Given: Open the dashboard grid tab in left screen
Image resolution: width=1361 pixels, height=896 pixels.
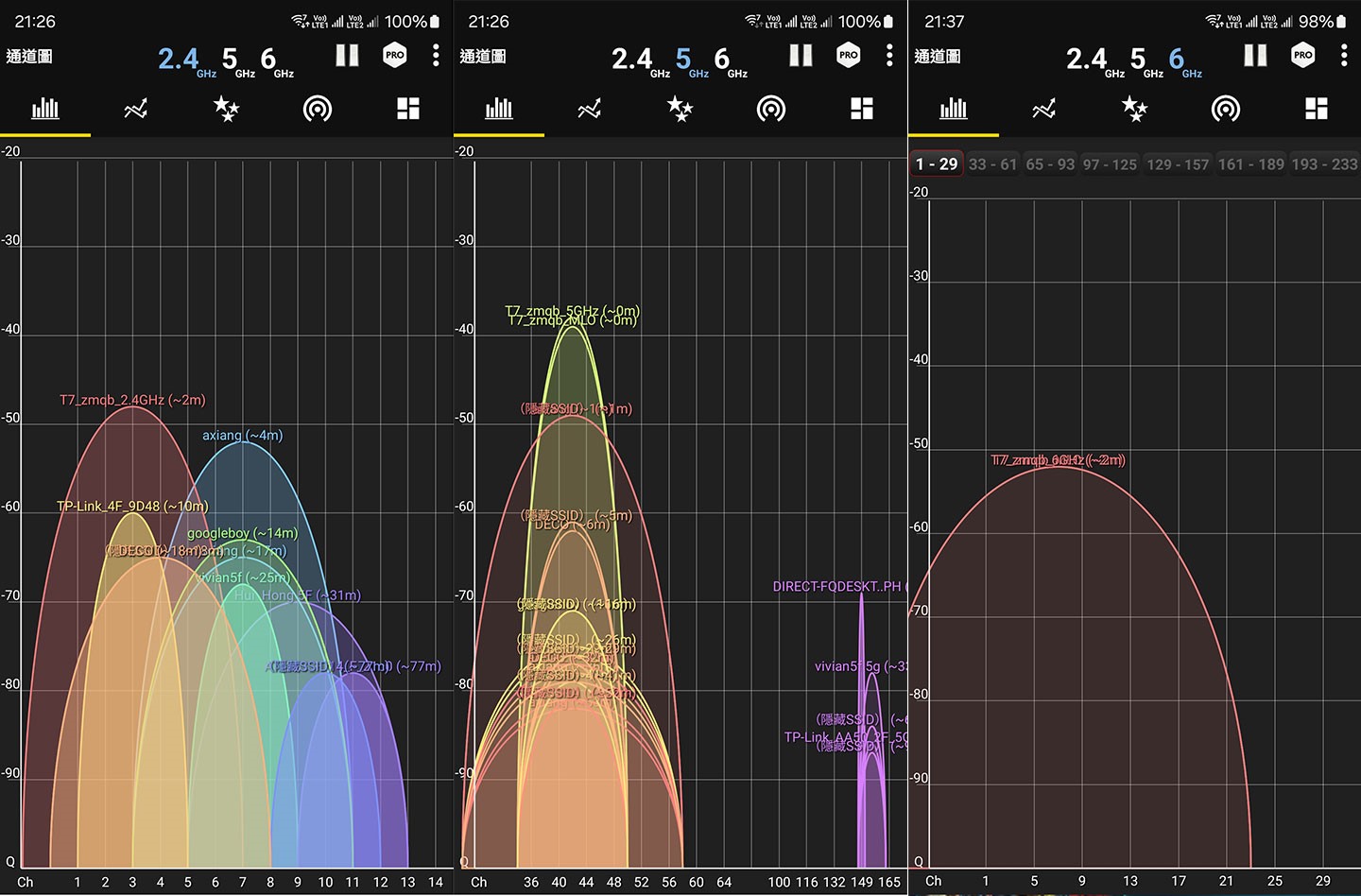Looking at the screenshot, I should 408,109.
